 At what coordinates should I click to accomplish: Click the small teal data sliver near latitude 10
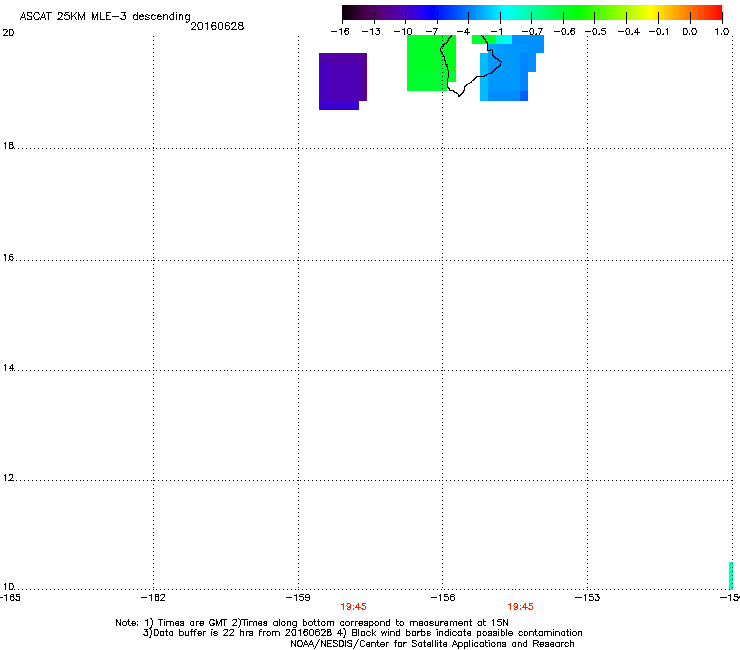(731, 575)
